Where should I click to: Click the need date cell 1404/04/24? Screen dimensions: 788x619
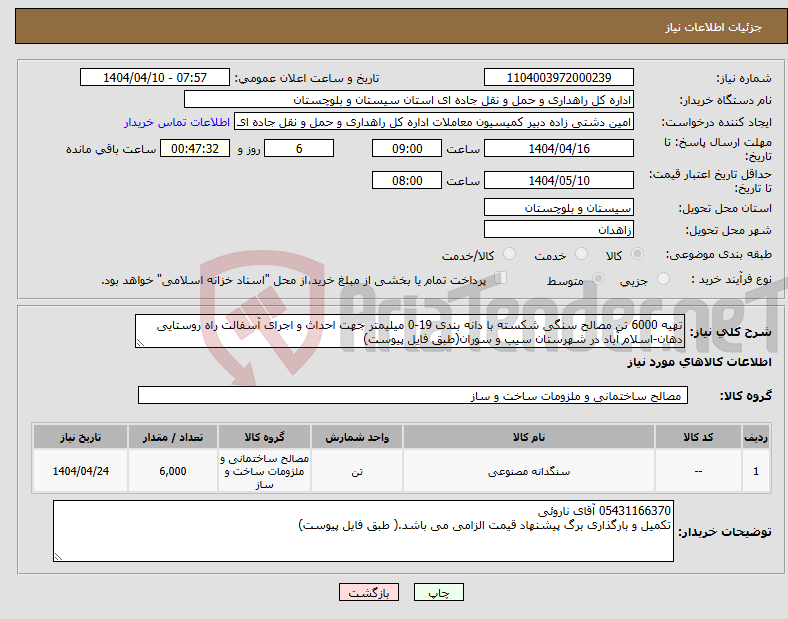click(x=80, y=471)
